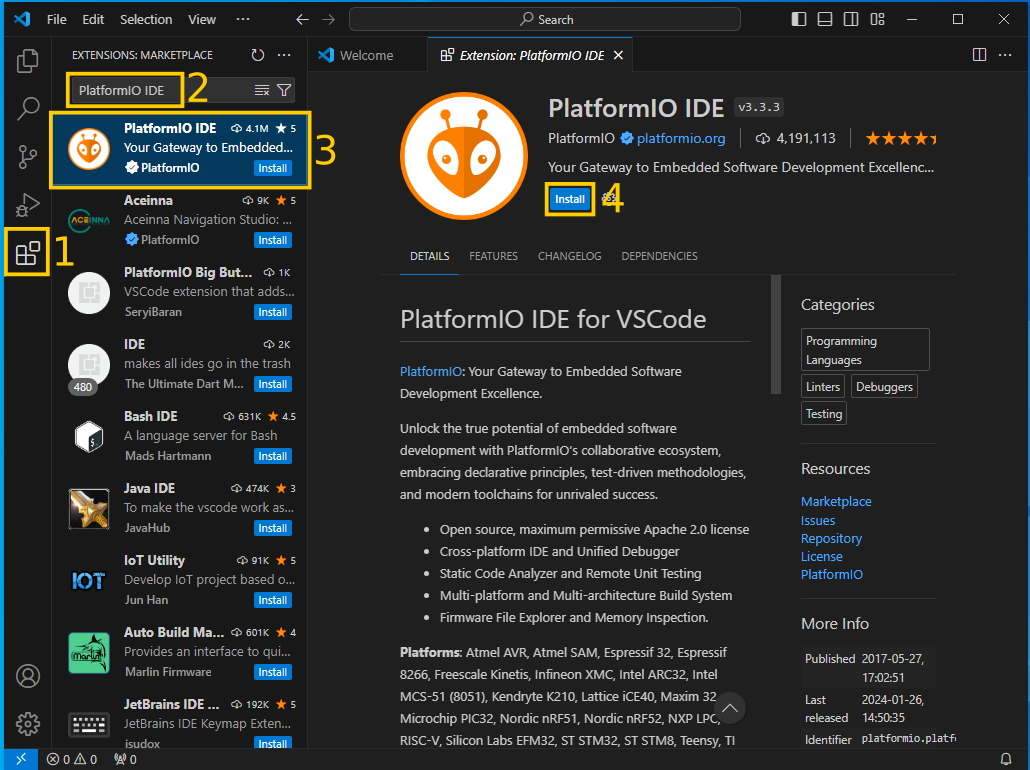Toggle the primary side bar layout icon

(799, 19)
